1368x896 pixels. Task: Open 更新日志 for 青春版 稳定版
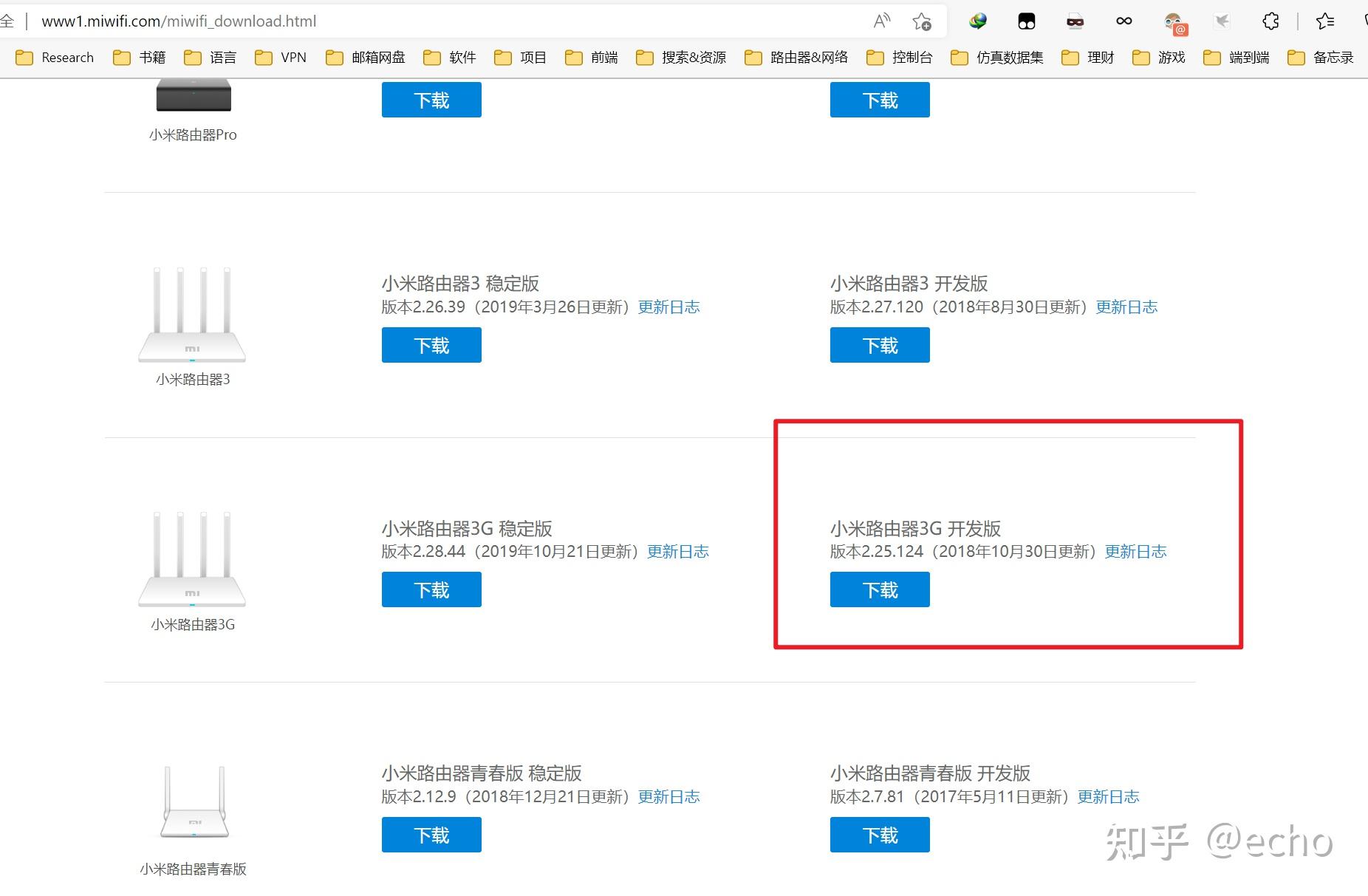668,797
